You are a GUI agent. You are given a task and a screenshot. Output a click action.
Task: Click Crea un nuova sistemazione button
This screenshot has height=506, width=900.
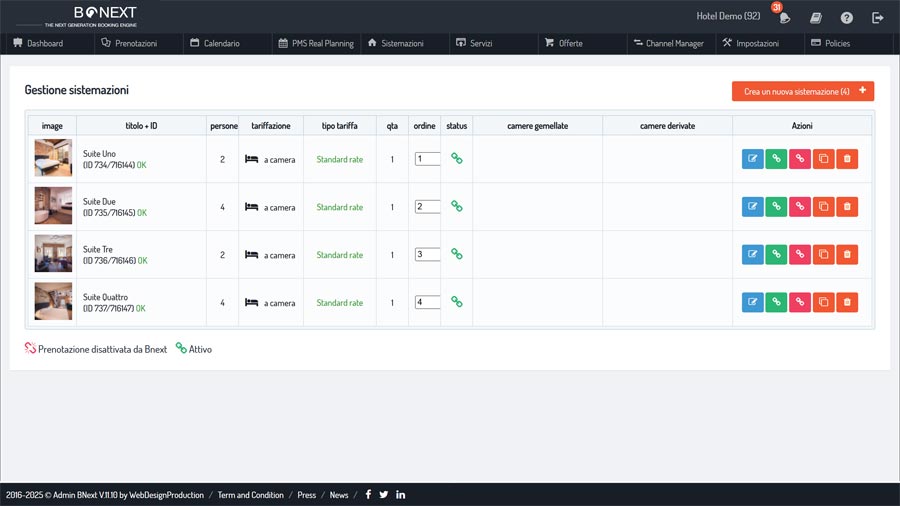point(803,91)
